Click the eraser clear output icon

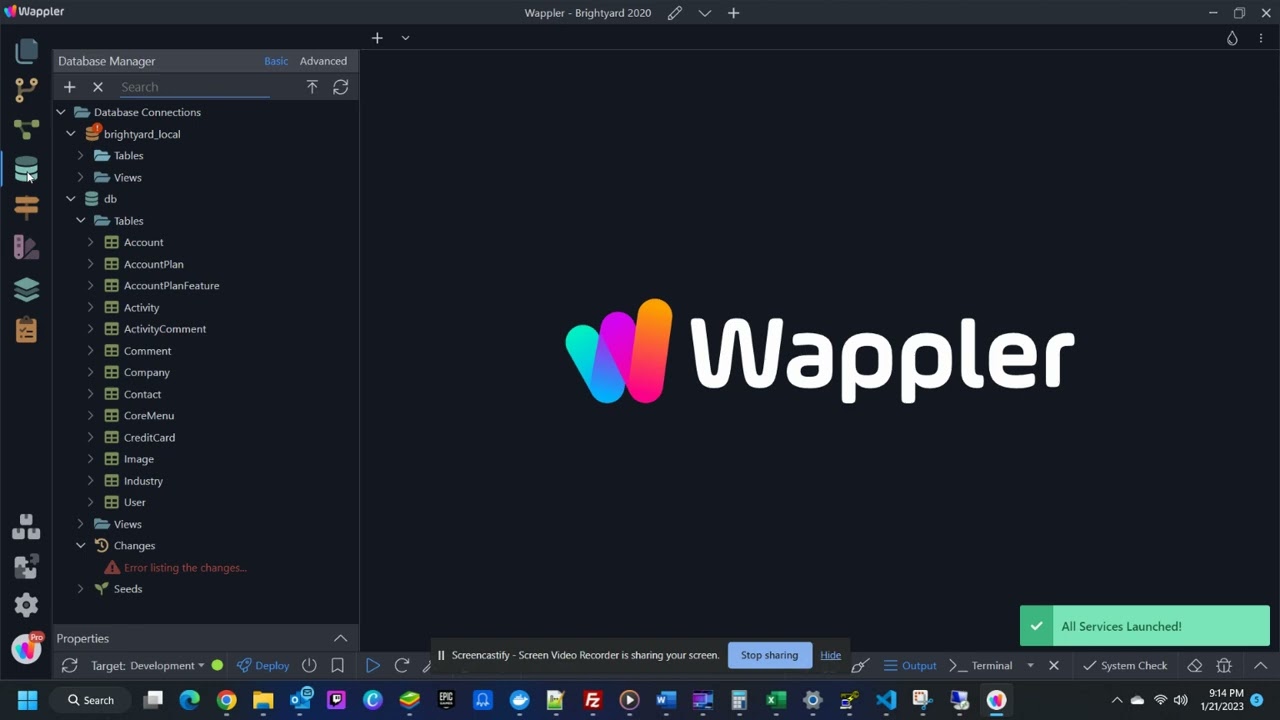click(1194, 666)
